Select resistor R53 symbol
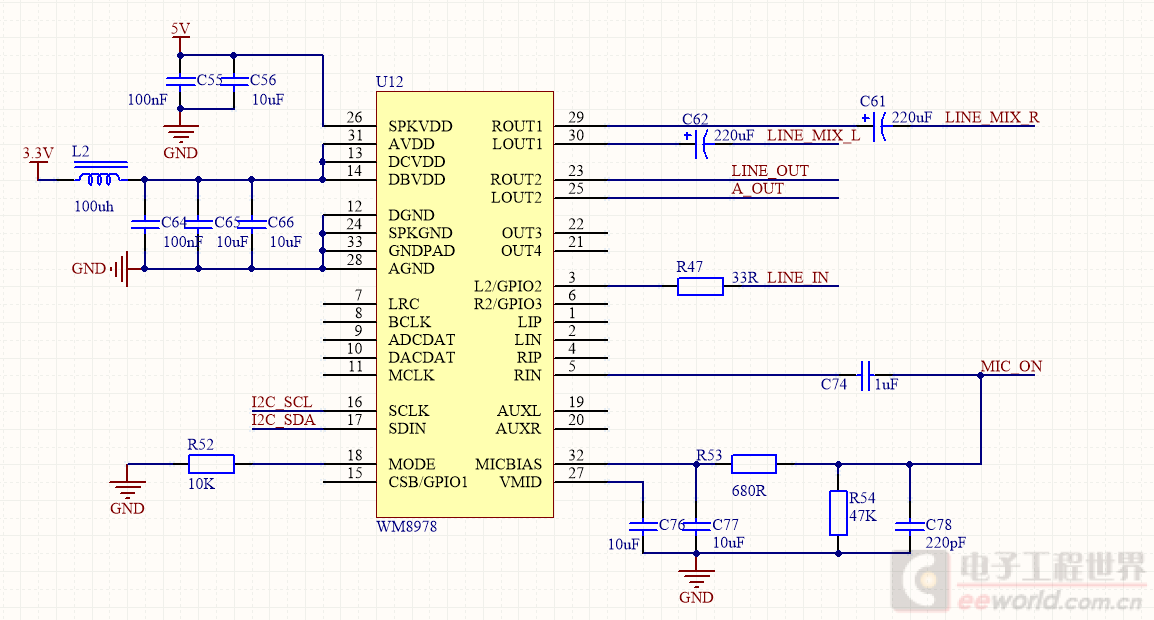This screenshot has height=620, width=1154. [754, 464]
